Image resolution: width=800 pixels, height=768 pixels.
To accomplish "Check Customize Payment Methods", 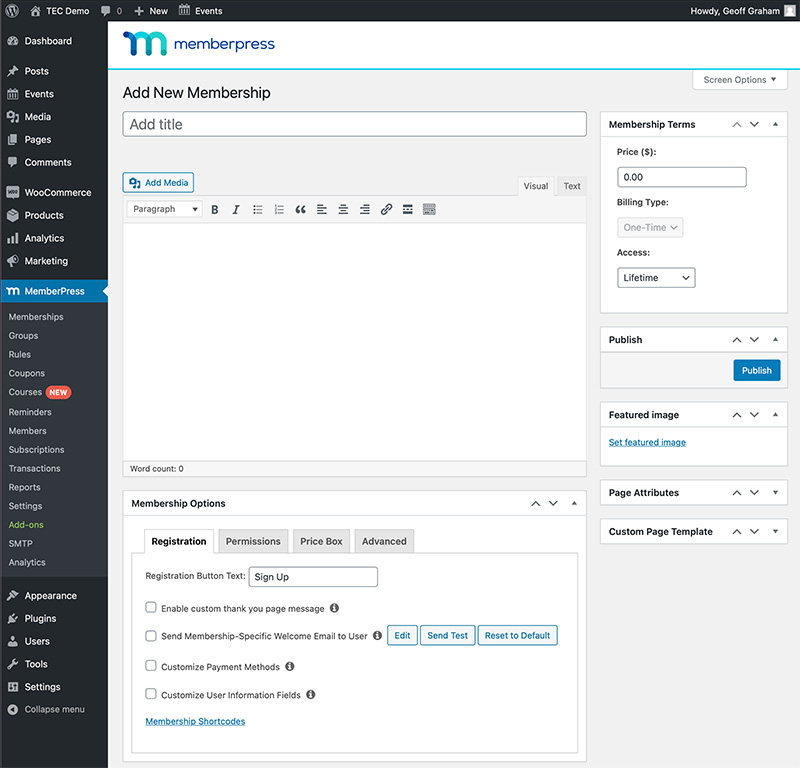I will (151, 665).
